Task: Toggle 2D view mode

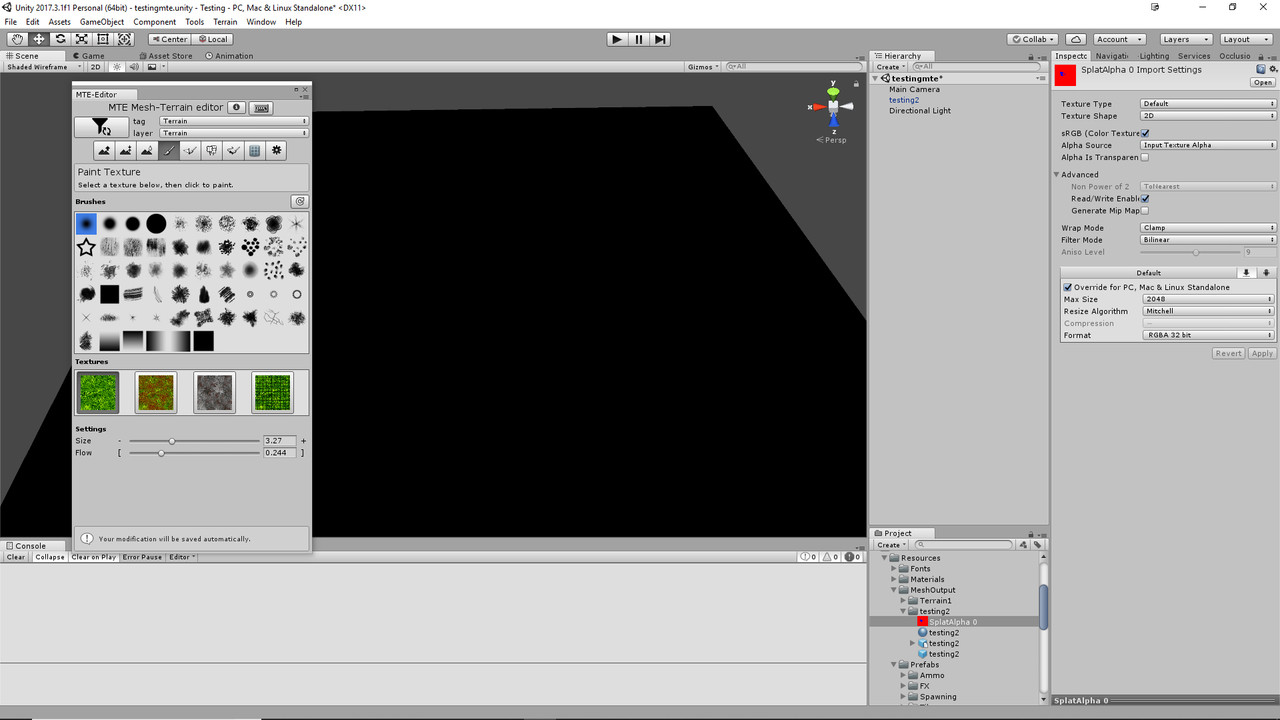Action: point(96,67)
